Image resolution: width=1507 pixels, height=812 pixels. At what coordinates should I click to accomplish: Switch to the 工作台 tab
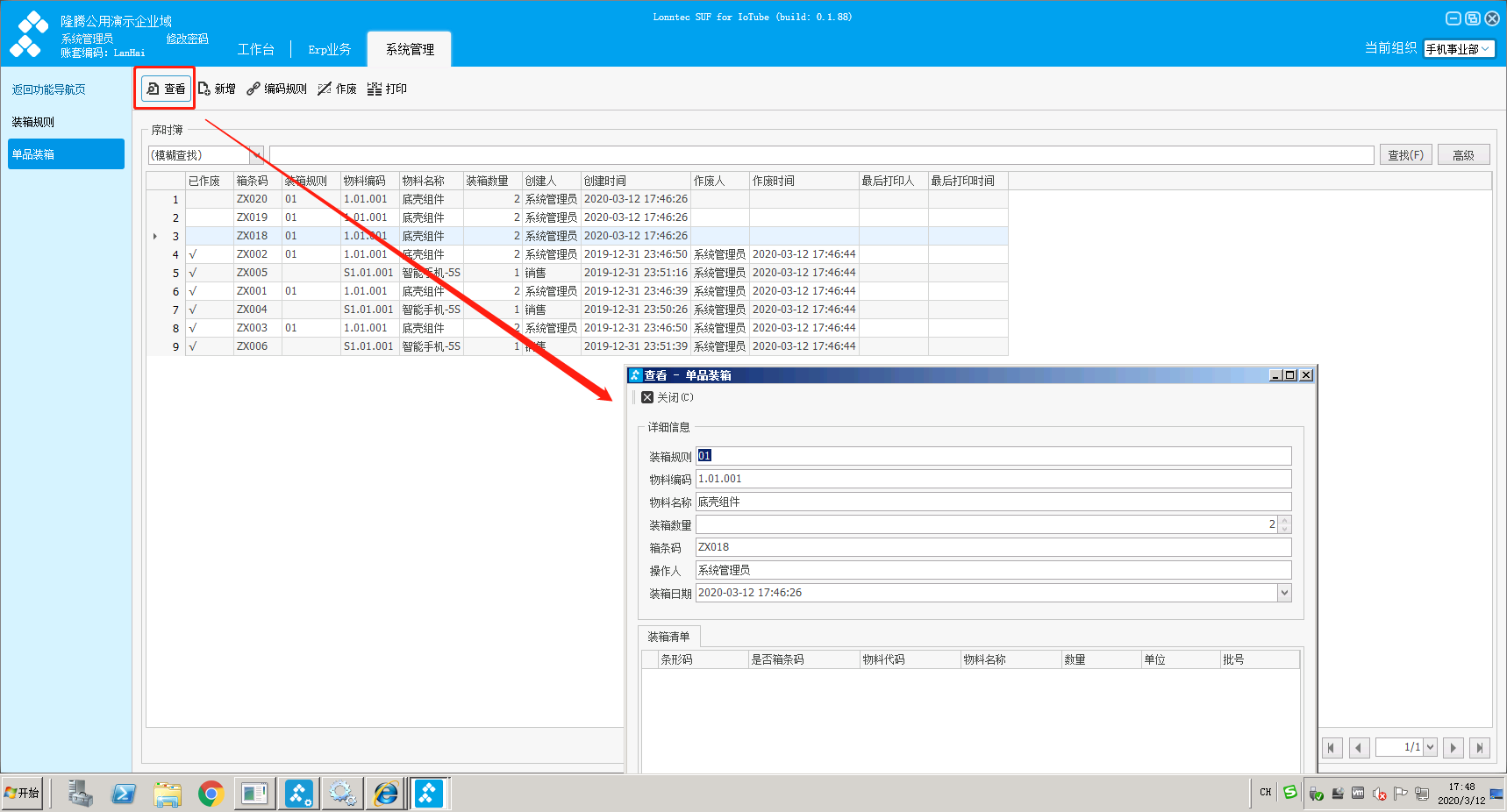click(x=255, y=49)
